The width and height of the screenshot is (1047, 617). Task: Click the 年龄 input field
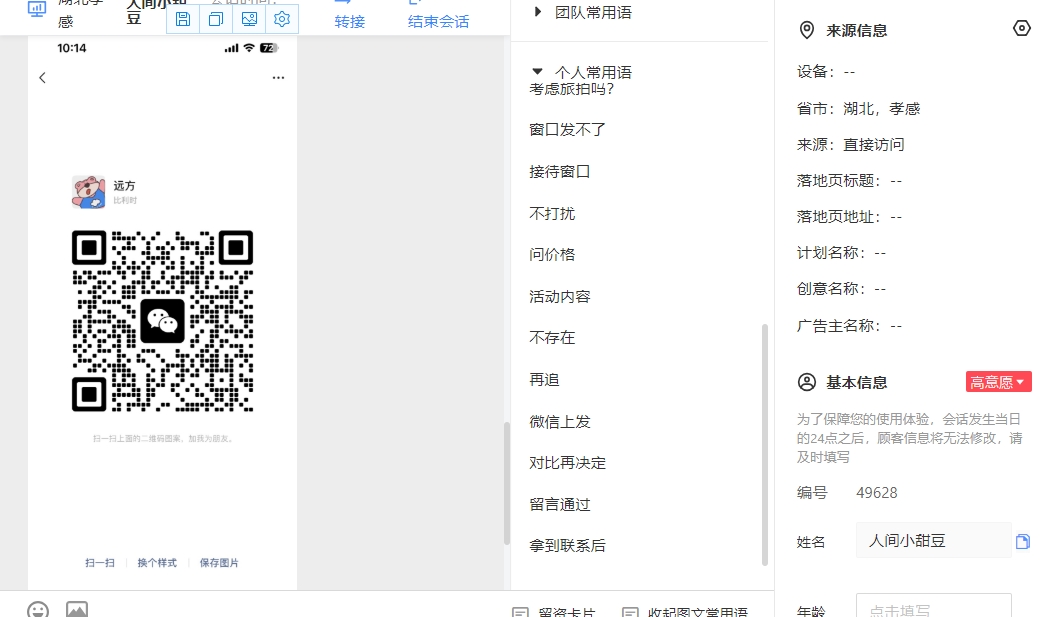(x=933, y=605)
